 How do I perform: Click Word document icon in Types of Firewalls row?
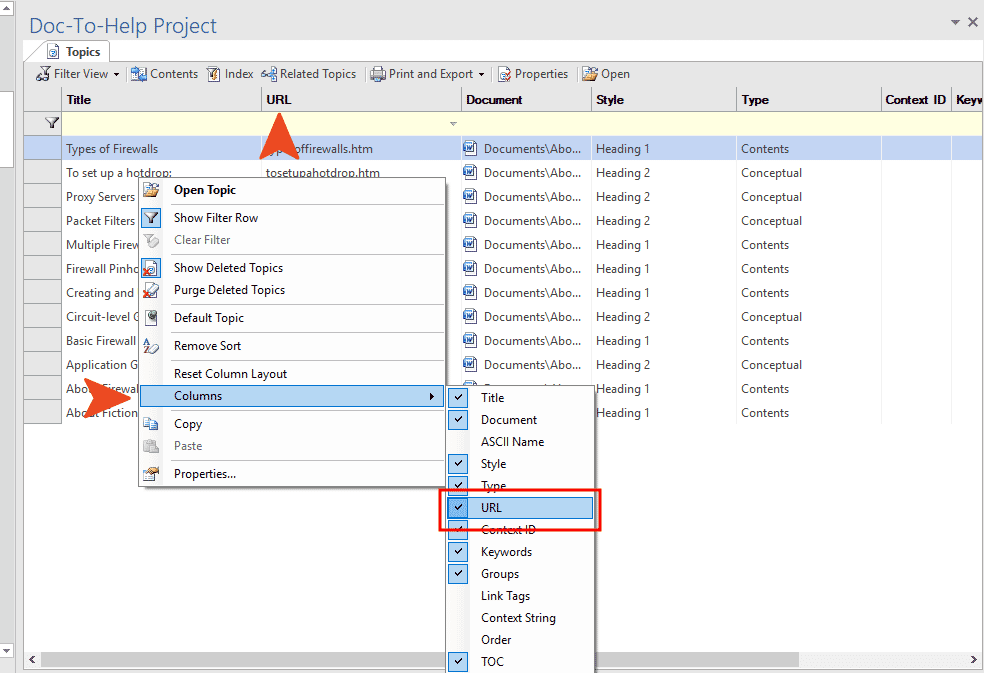(x=470, y=148)
